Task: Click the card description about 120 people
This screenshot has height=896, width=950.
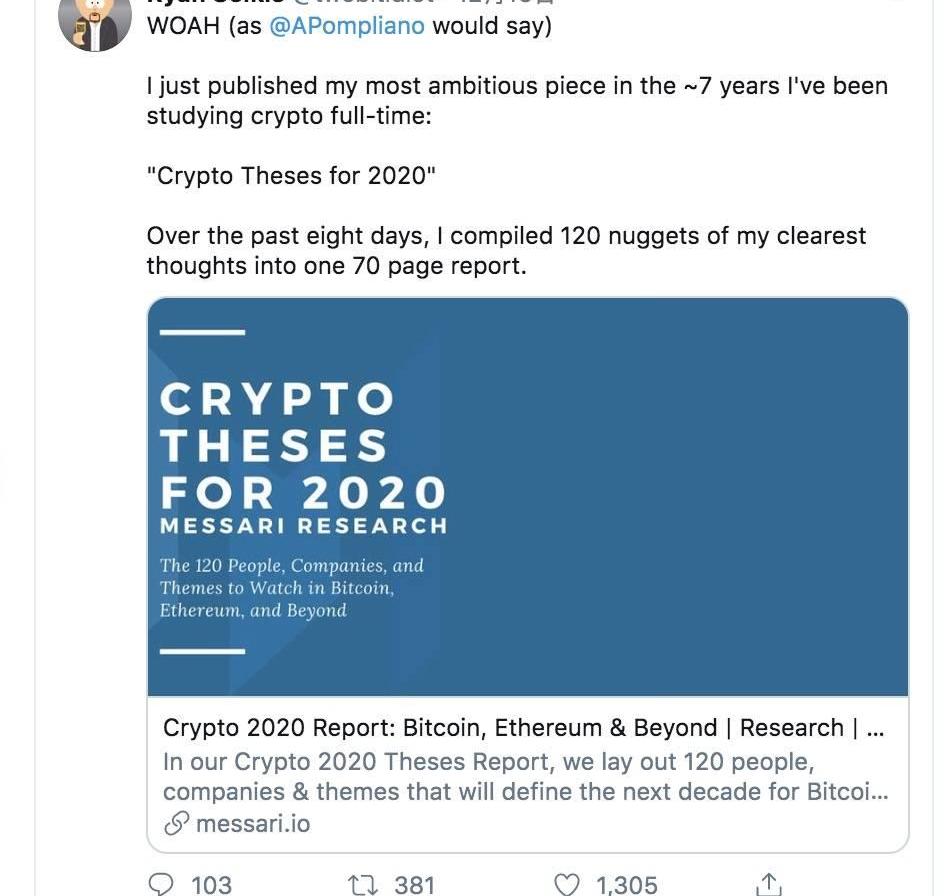Action: [525, 777]
